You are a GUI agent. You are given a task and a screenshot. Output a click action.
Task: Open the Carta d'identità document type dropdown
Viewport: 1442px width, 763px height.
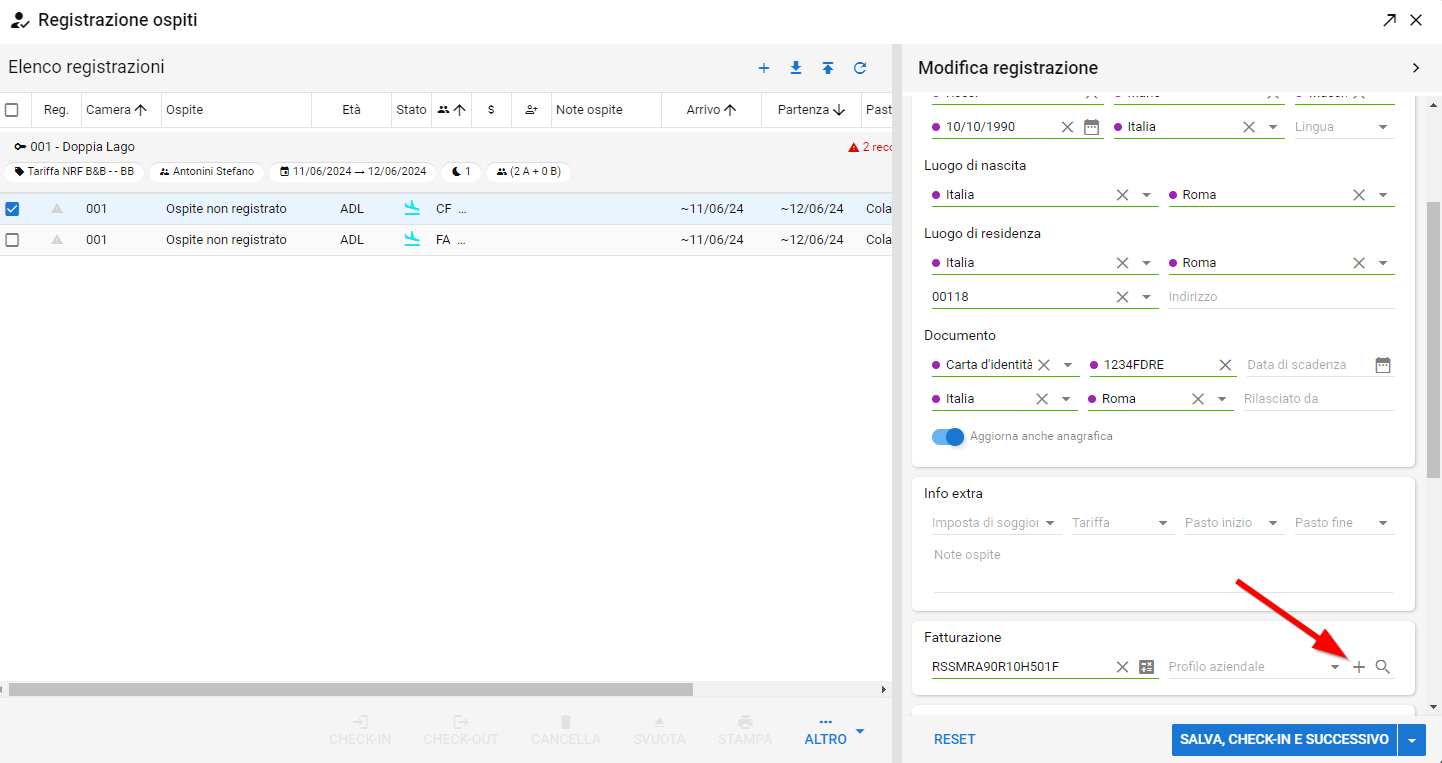pyautogui.click(x=1068, y=365)
